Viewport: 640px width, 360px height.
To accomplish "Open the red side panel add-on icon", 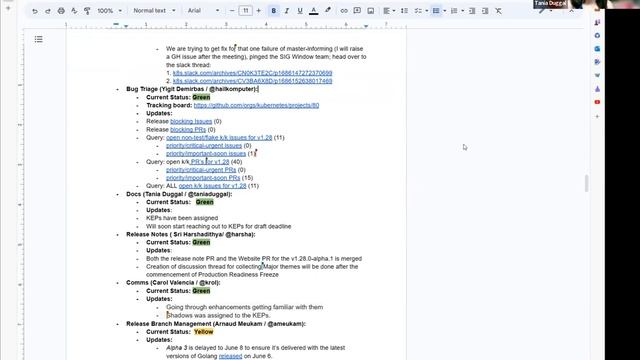I will 597,102.
